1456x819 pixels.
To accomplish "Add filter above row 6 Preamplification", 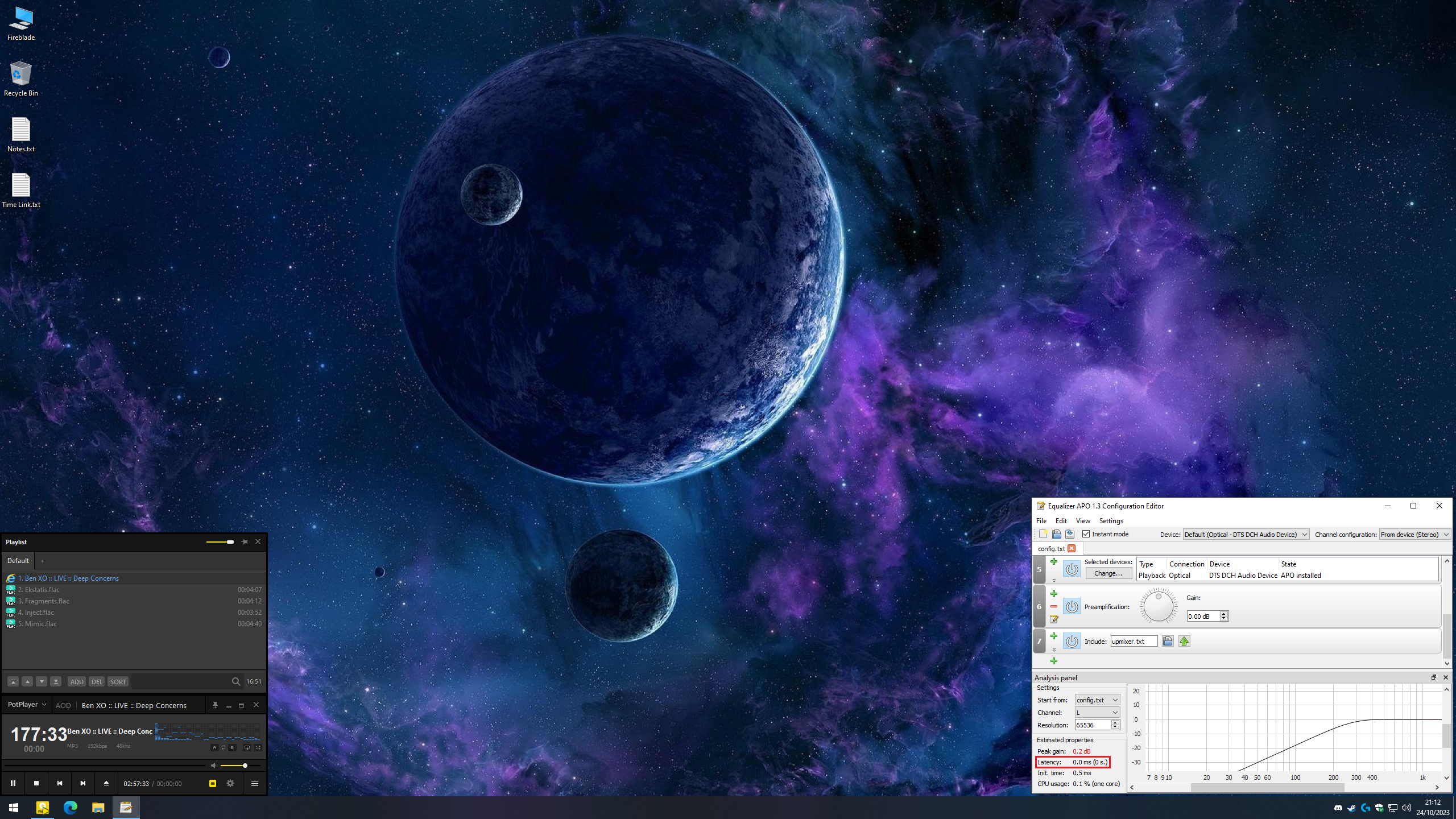I will [1054, 594].
